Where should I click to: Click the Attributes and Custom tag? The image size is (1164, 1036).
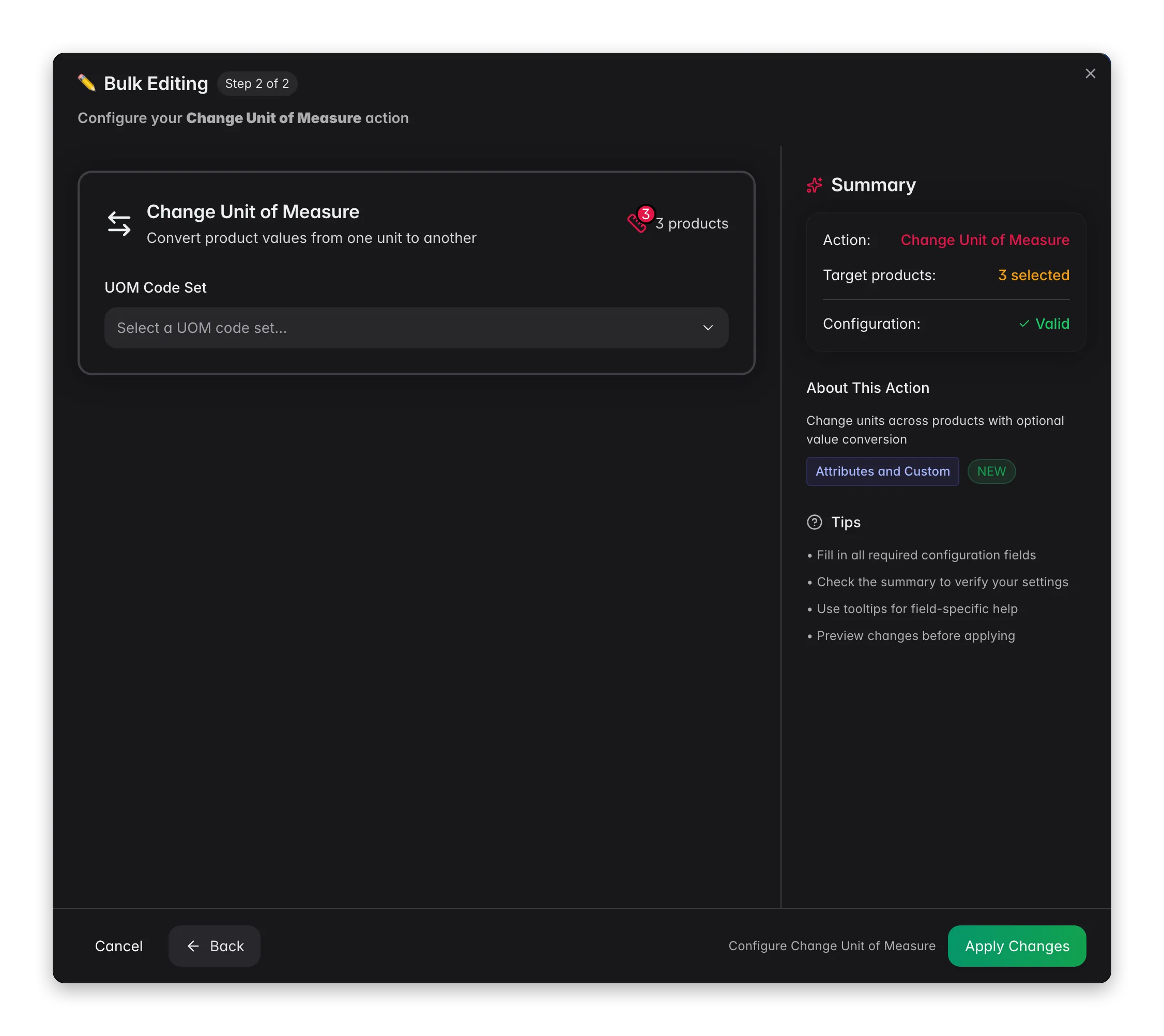[x=883, y=471]
